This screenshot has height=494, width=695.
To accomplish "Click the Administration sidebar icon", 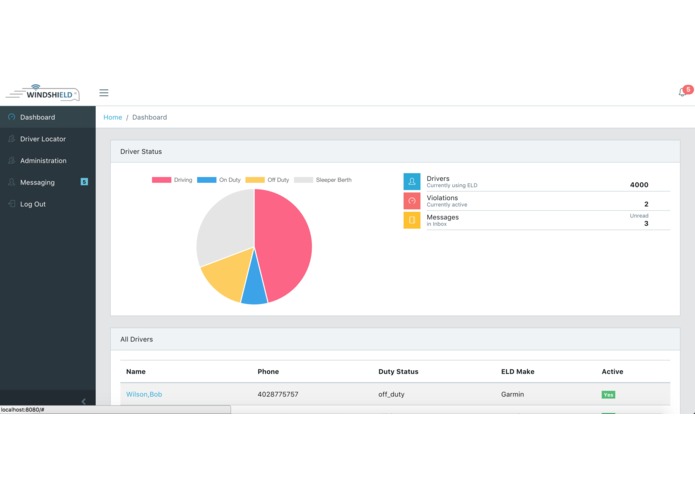I will coord(12,160).
